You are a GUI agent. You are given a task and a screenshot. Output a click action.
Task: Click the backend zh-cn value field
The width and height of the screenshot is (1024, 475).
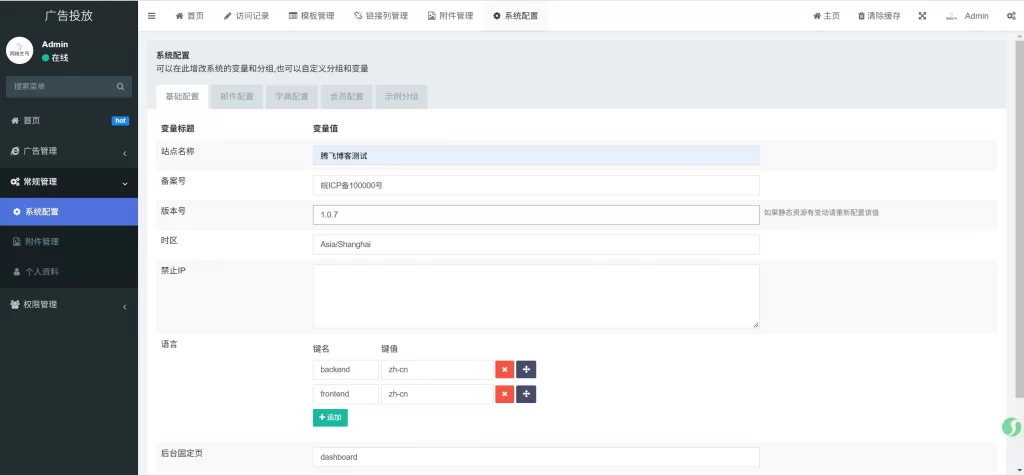click(x=437, y=370)
